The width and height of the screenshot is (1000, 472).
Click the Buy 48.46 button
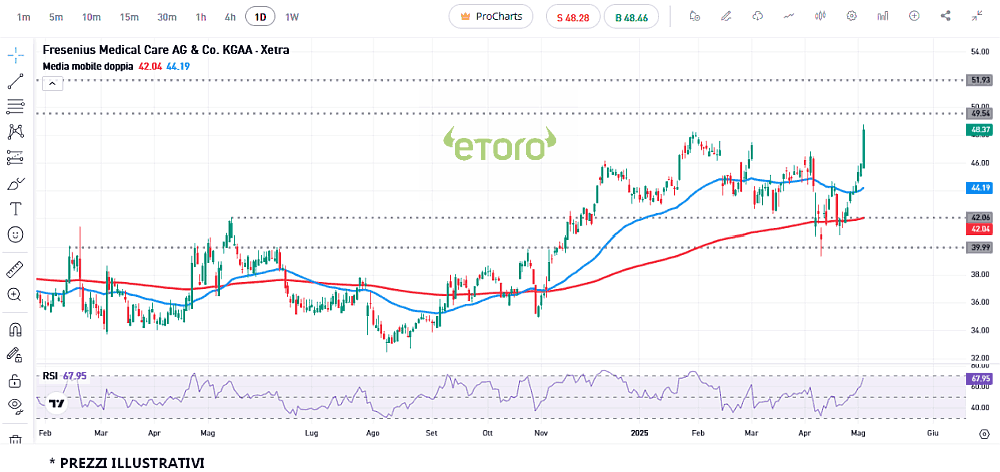(x=631, y=17)
